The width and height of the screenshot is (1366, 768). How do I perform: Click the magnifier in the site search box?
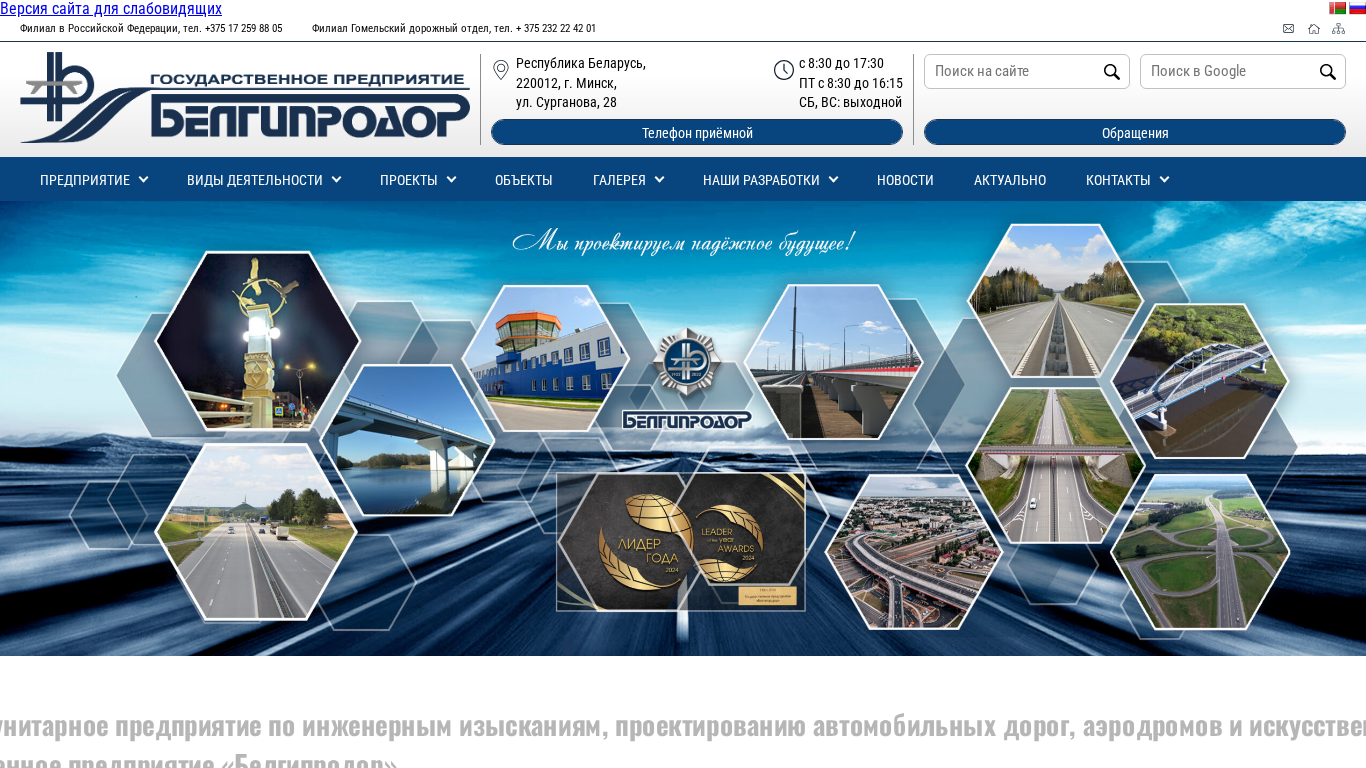(x=1112, y=72)
